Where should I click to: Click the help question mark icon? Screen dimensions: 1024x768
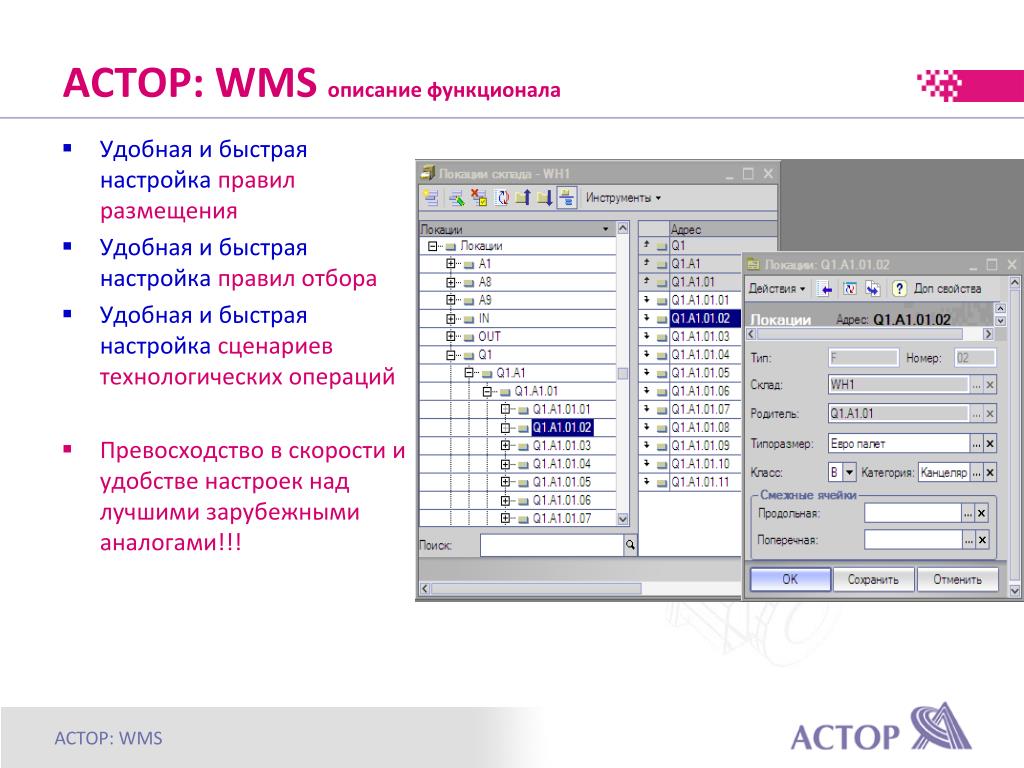point(899,288)
